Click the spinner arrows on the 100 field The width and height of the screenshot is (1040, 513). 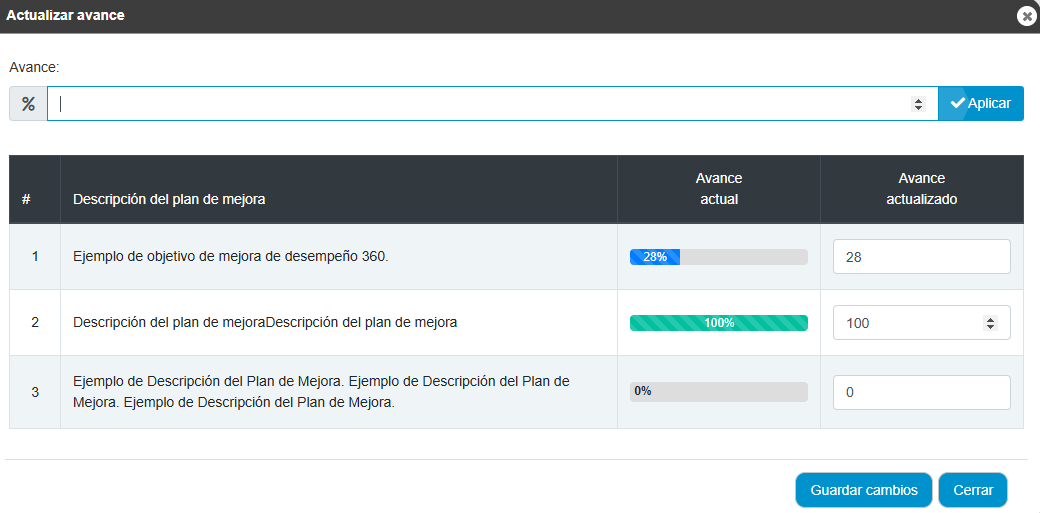(x=990, y=323)
